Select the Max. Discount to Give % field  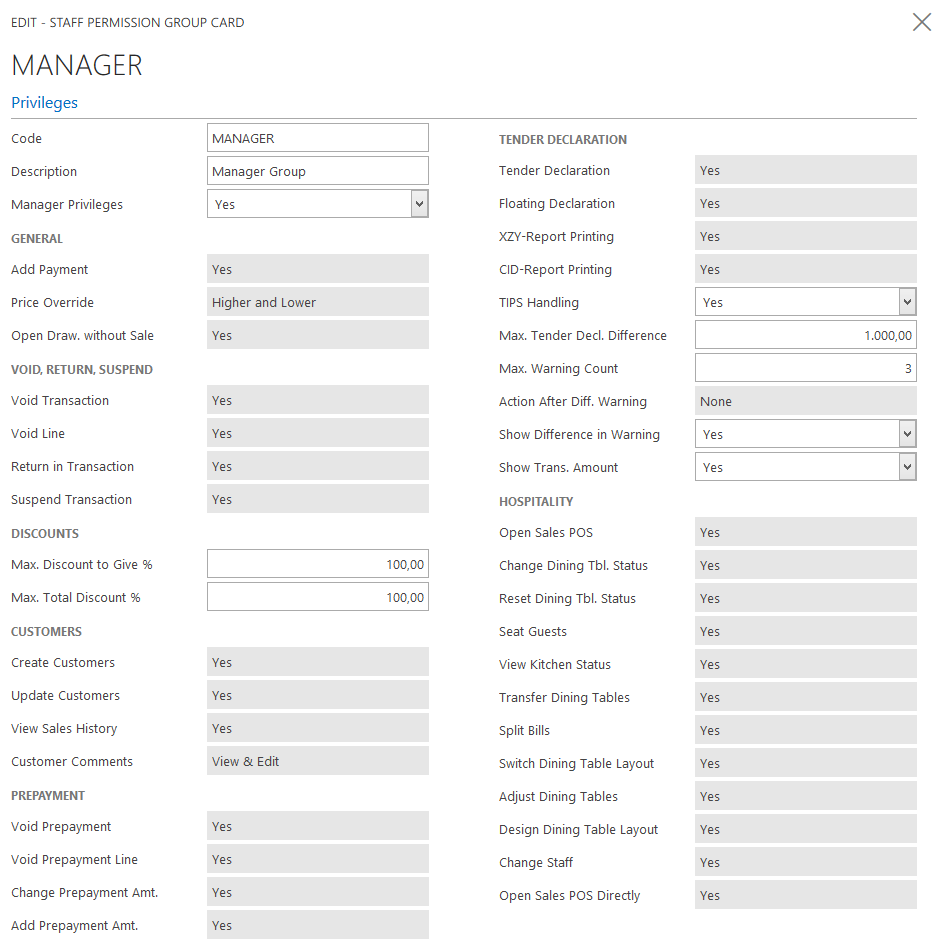pyautogui.click(x=317, y=565)
